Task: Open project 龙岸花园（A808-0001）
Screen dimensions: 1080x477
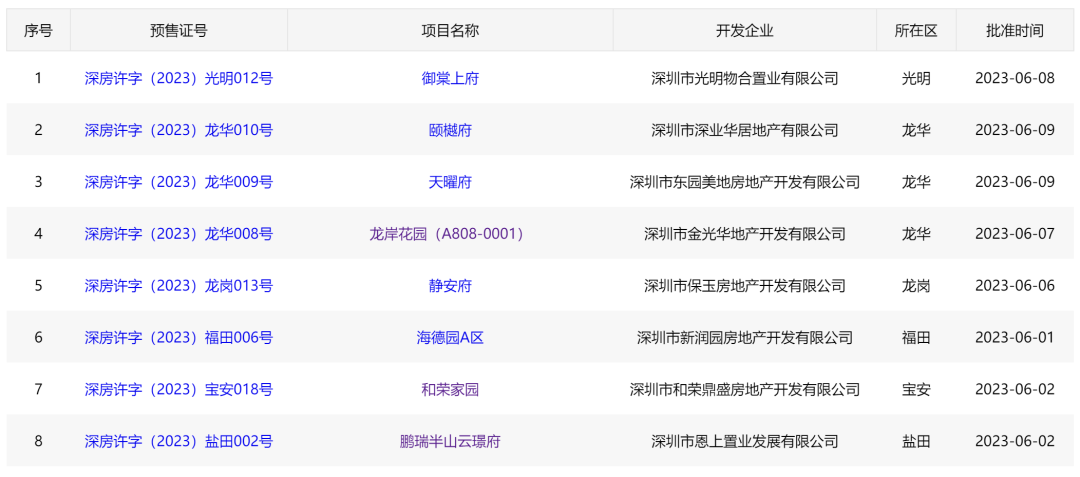Action: click(450, 234)
